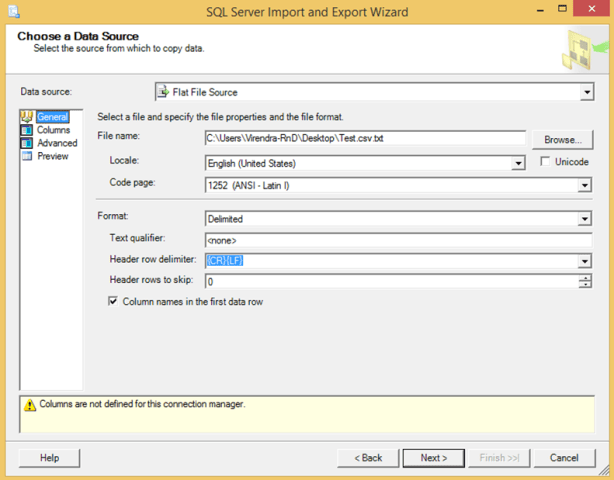Viewport: 614px width, 480px height.
Task: Click the General page icon
Action: click(27, 117)
